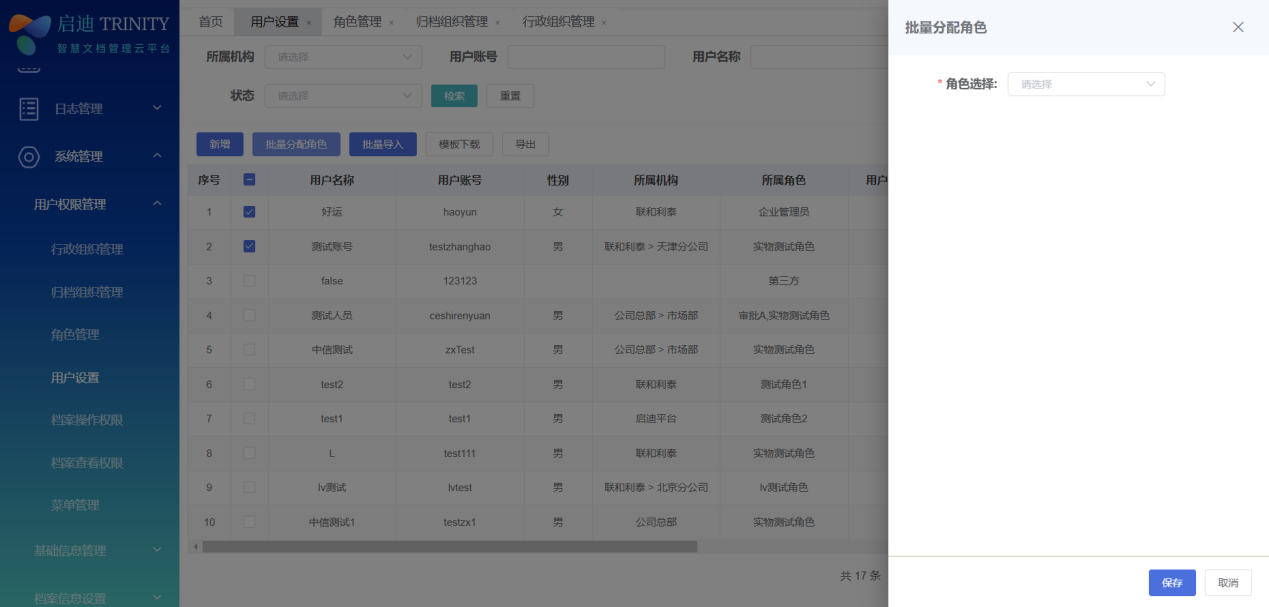This screenshot has width=1269, height=607.
Task: Tick the checkbox in the testzx1 row
Action: tap(249, 522)
